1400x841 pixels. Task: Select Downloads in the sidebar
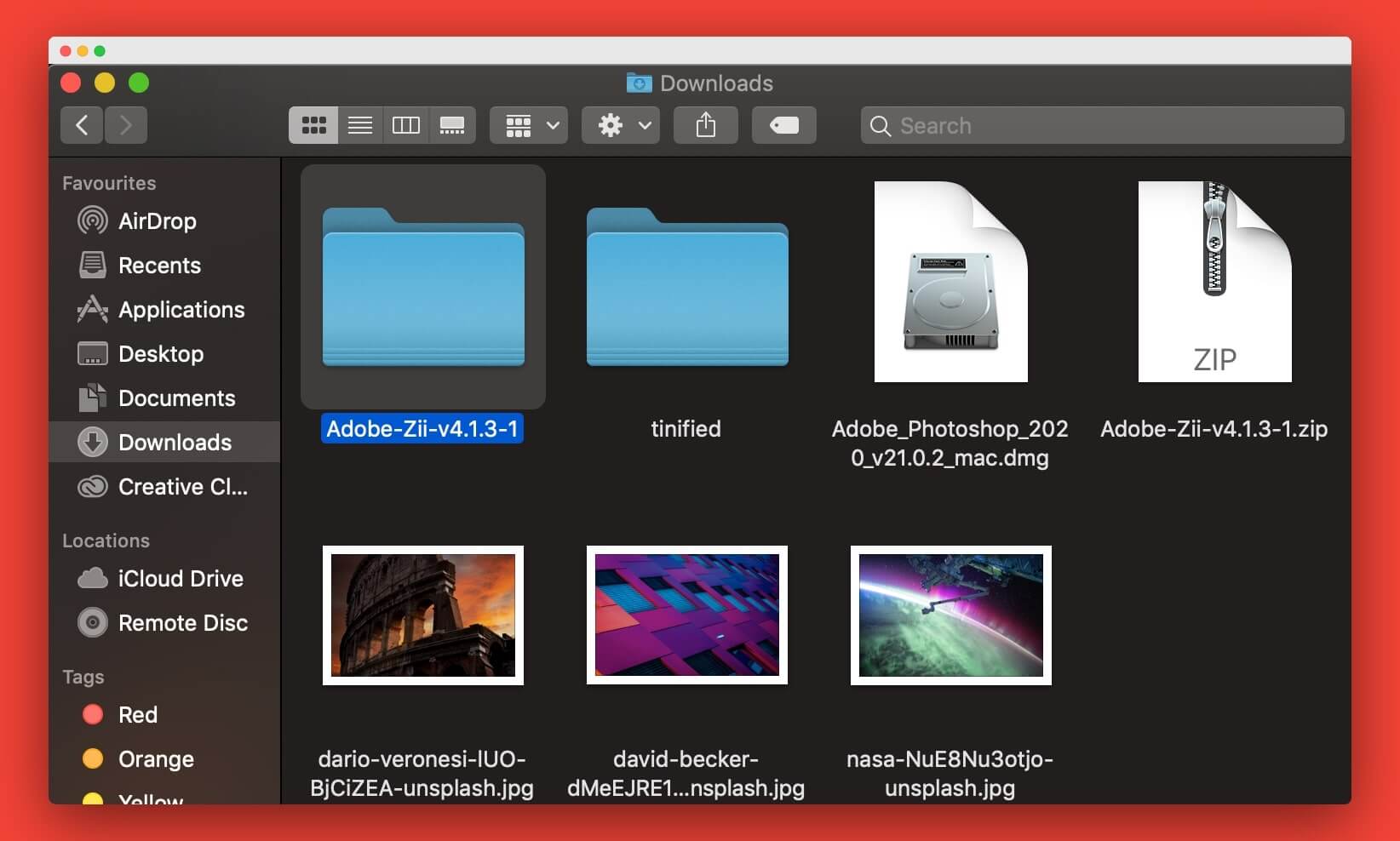pos(164,442)
